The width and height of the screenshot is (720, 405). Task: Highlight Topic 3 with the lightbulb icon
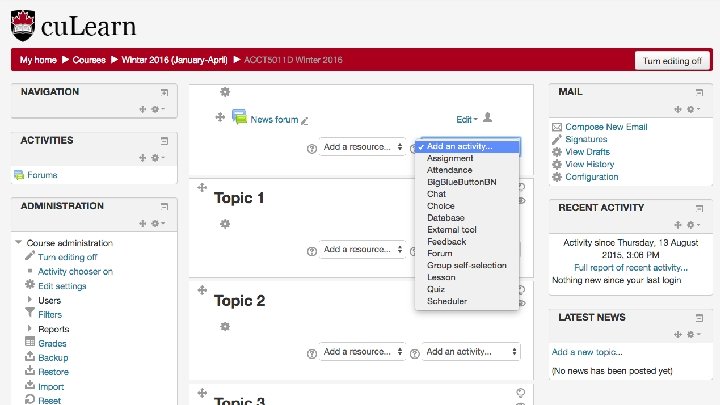521,393
